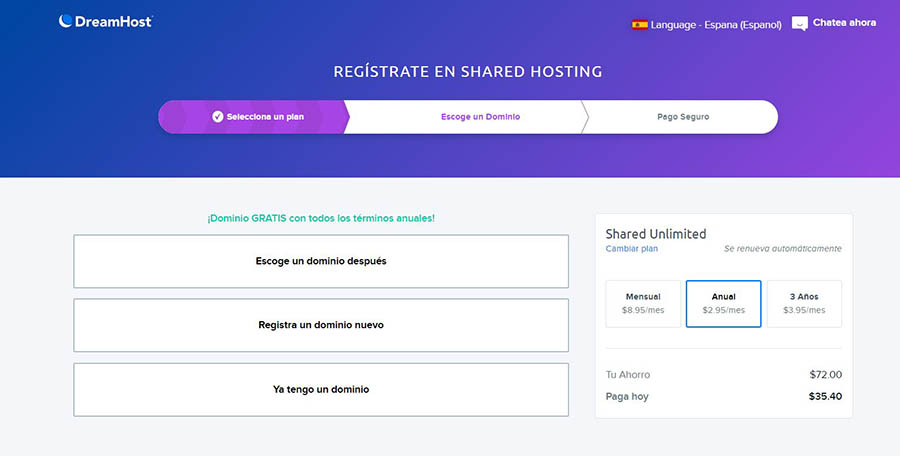Click the Dominio GRATIS promo text
900x456 pixels.
coord(321,217)
